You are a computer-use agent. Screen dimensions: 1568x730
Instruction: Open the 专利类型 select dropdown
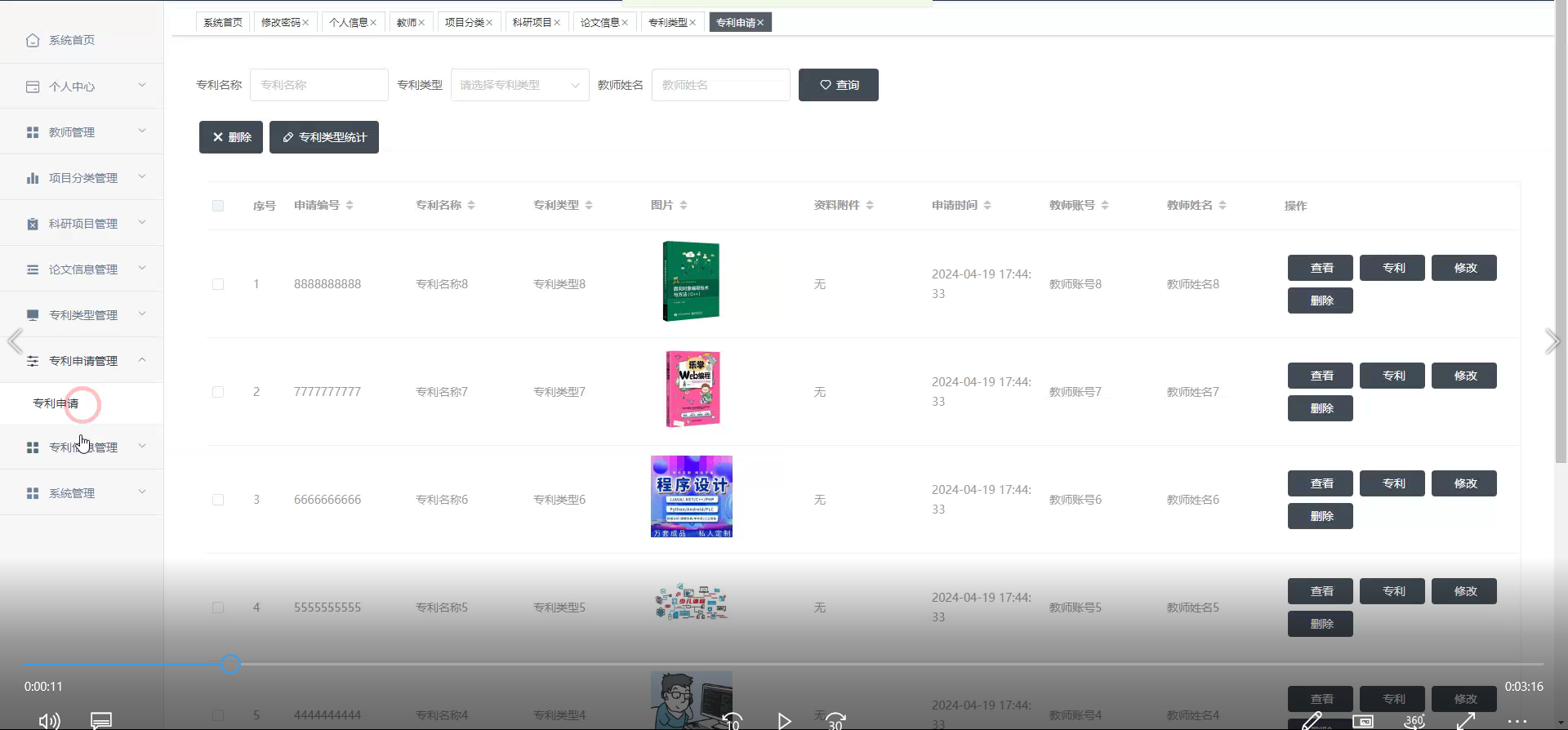[520, 85]
